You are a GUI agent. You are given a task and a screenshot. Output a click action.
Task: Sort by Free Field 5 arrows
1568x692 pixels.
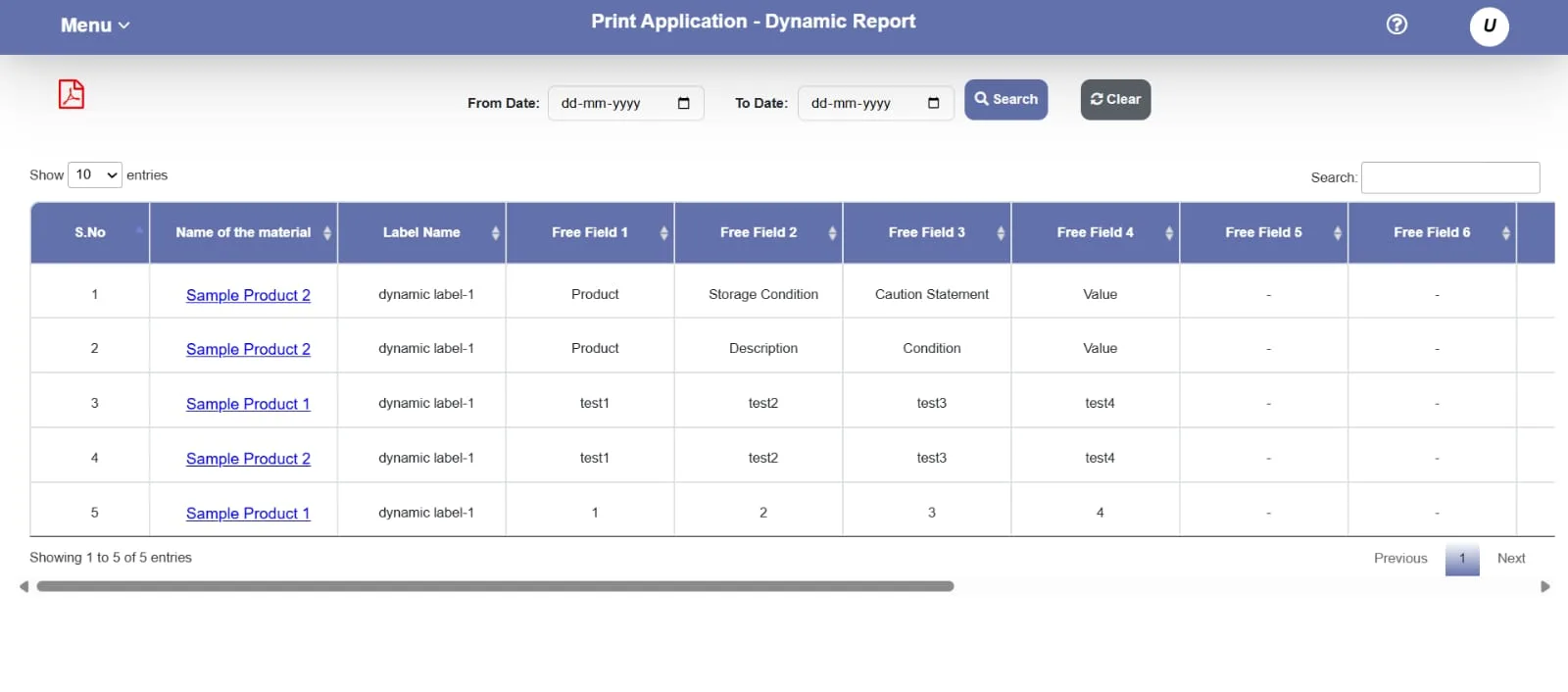point(1338,232)
